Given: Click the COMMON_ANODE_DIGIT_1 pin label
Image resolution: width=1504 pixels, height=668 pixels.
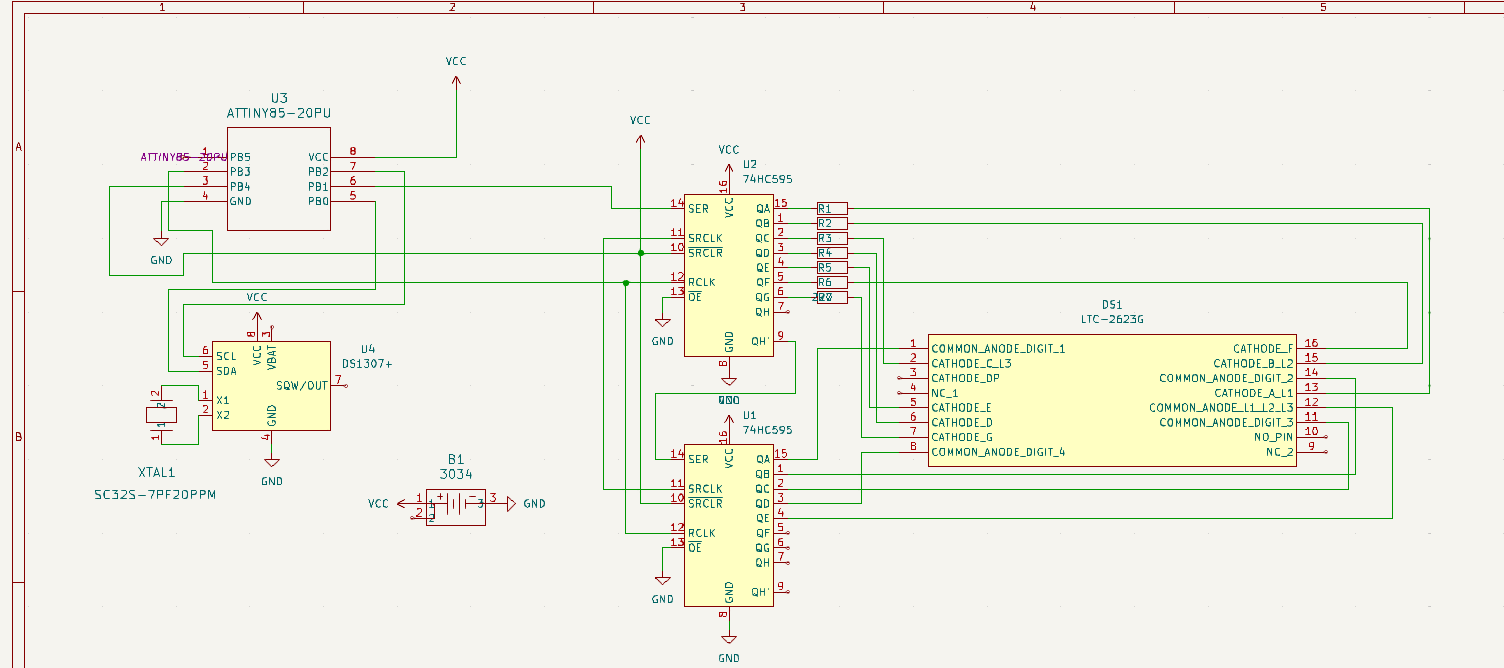Looking at the screenshot, I should [998, 349].
